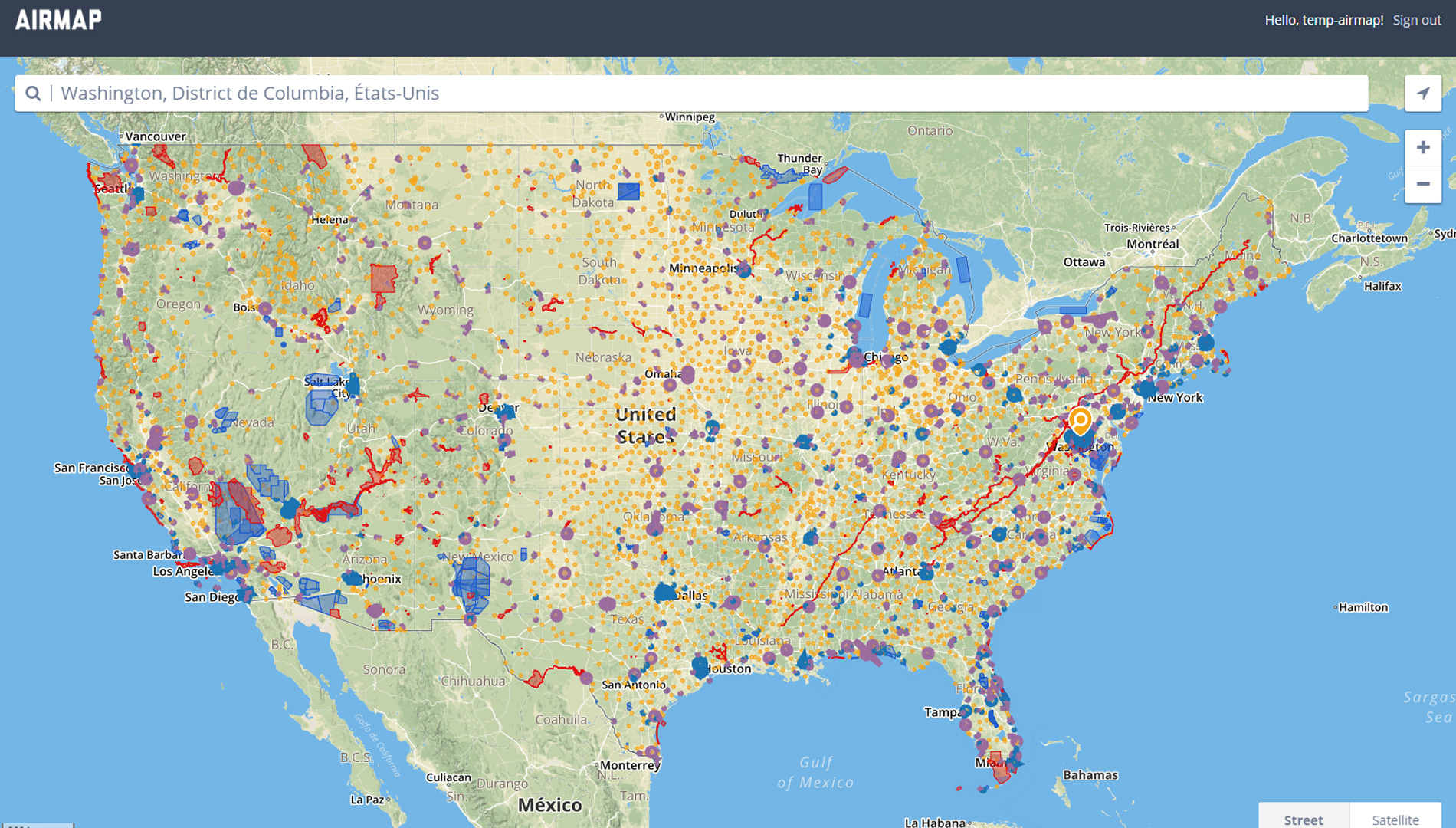1456x828 pixels.
Task: Click the Bahamas label
Action: tap(1090, 775)
